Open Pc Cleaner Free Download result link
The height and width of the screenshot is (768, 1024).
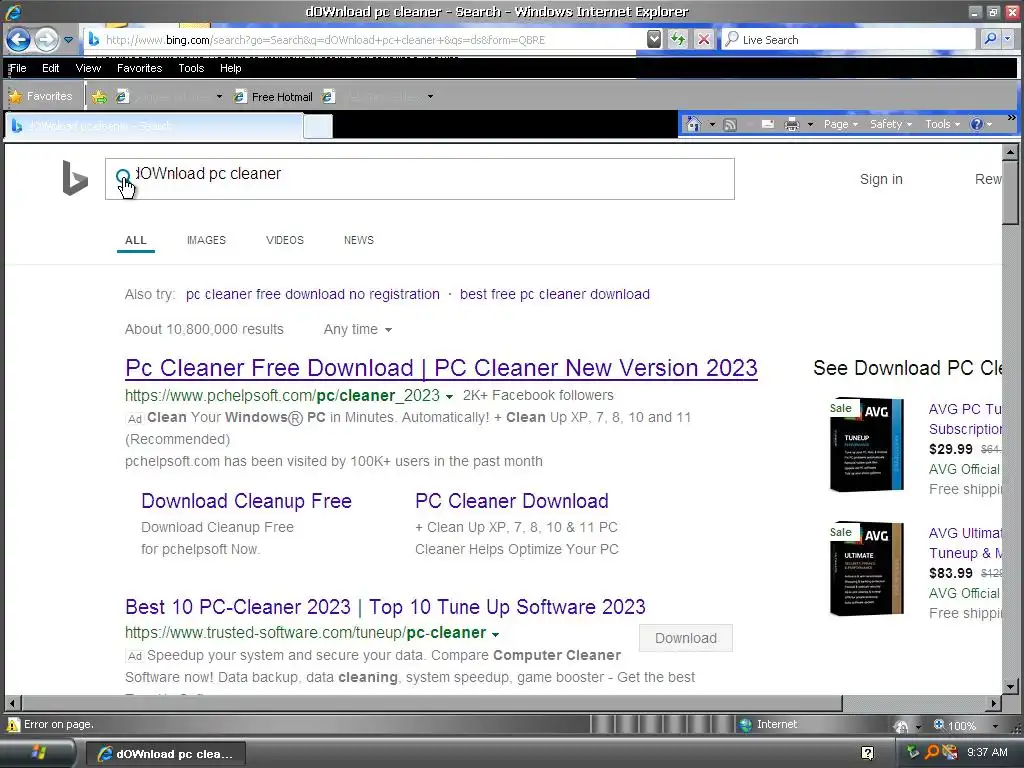click(x=441, y=368)
